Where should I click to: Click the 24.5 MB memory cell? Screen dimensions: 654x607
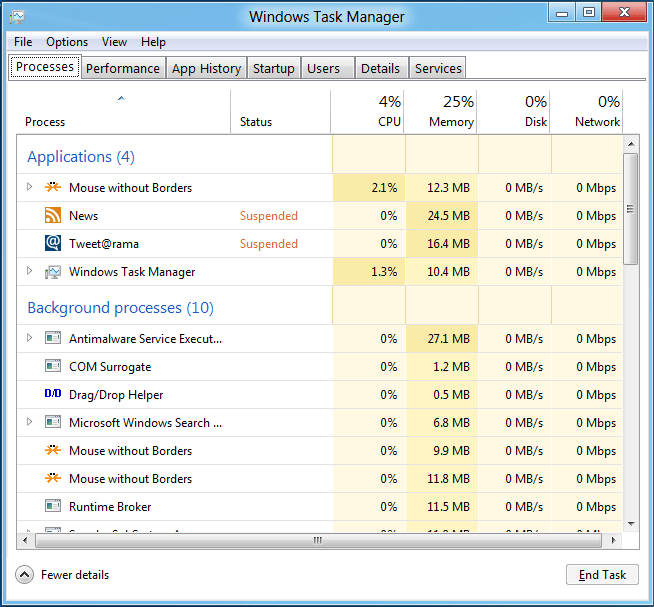[442, 216]
